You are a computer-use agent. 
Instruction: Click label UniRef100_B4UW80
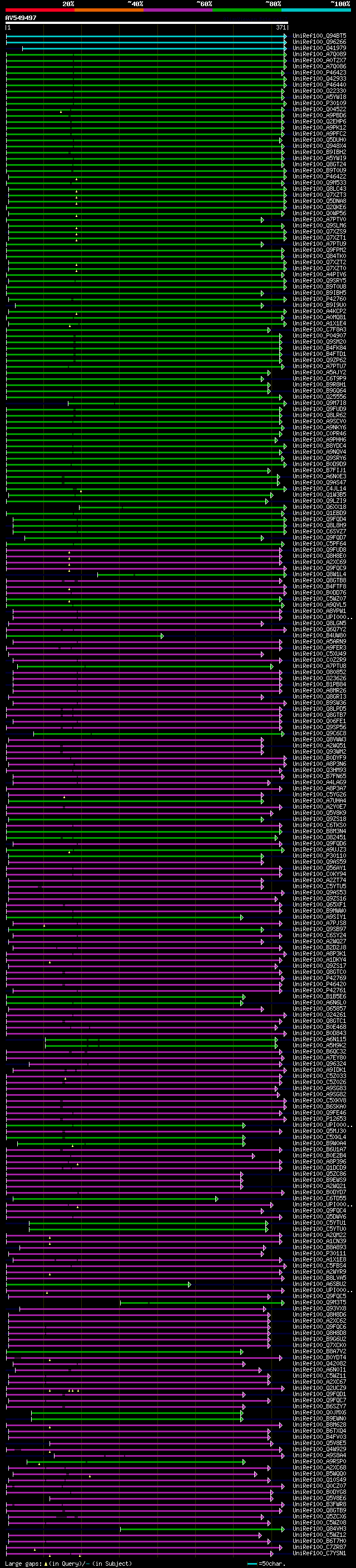319,636
